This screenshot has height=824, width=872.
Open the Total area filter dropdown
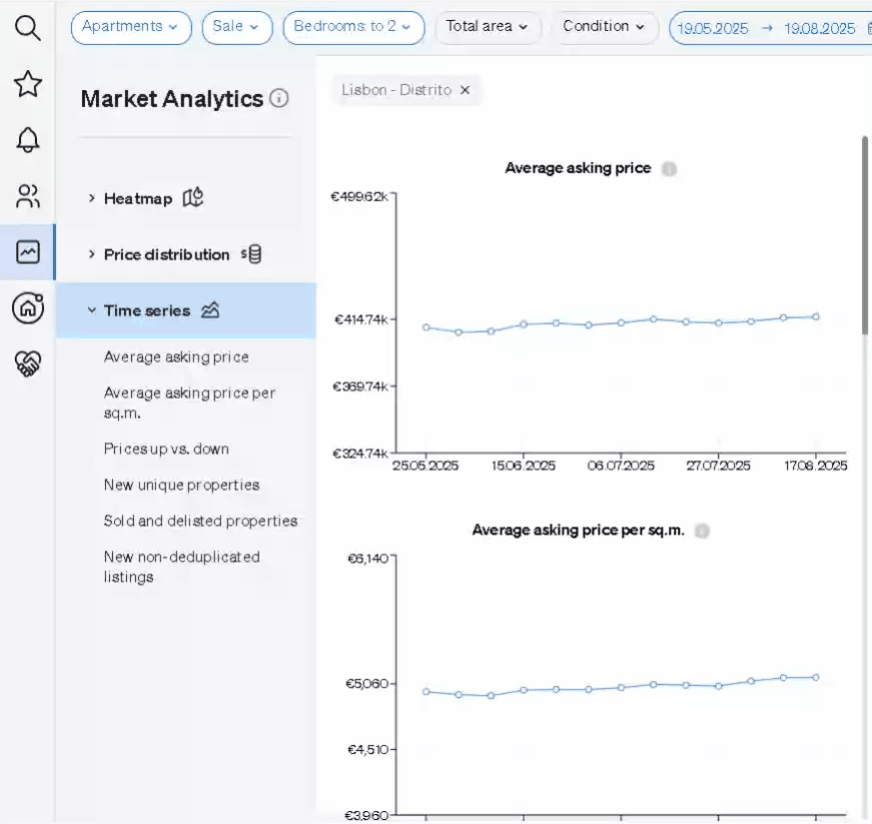coord(487,27)
